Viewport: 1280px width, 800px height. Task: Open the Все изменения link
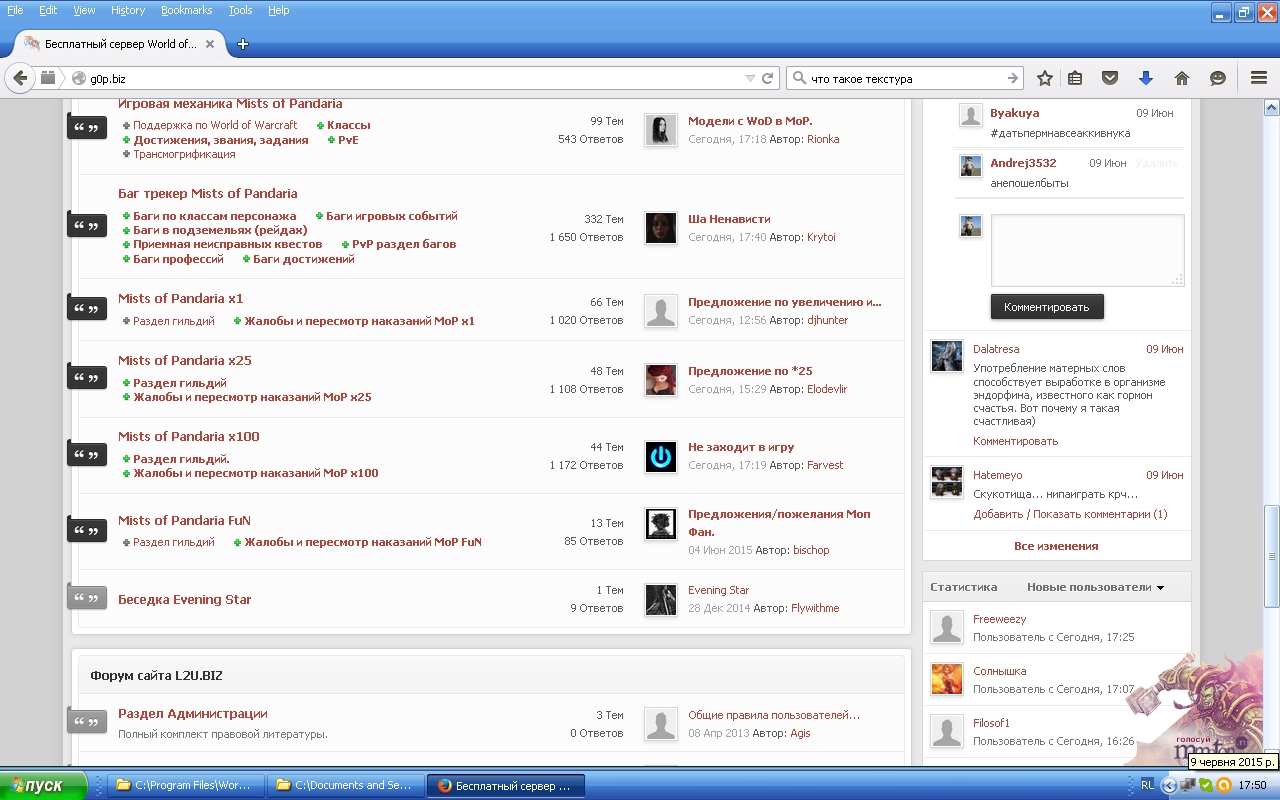1056,546
